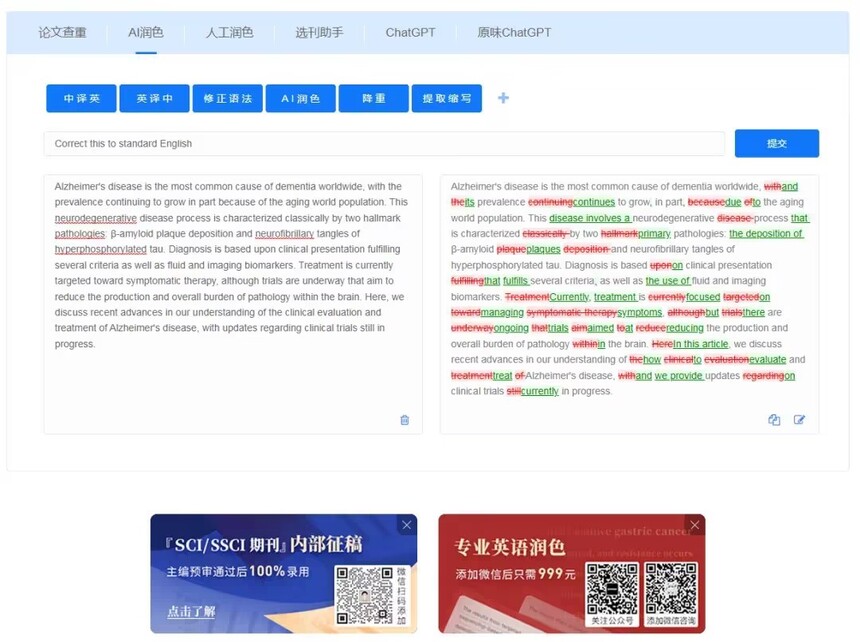Close the SCI/SSCI blue banner ad
This screenshot has height=642, width=860.
[406, 525]
